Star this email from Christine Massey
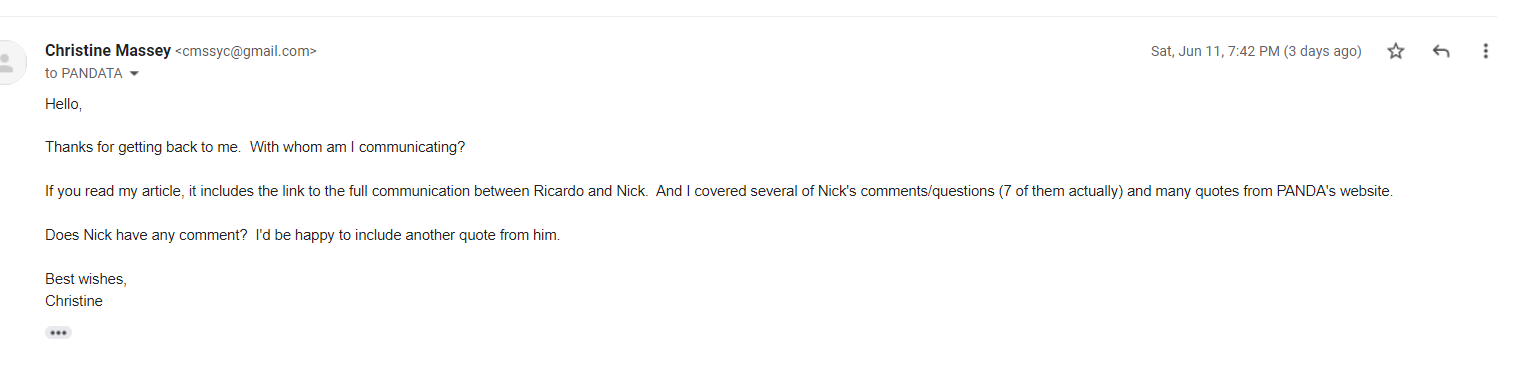Image resolution: width=1520 pixels, height=386 pixels. coord(1395,51)
